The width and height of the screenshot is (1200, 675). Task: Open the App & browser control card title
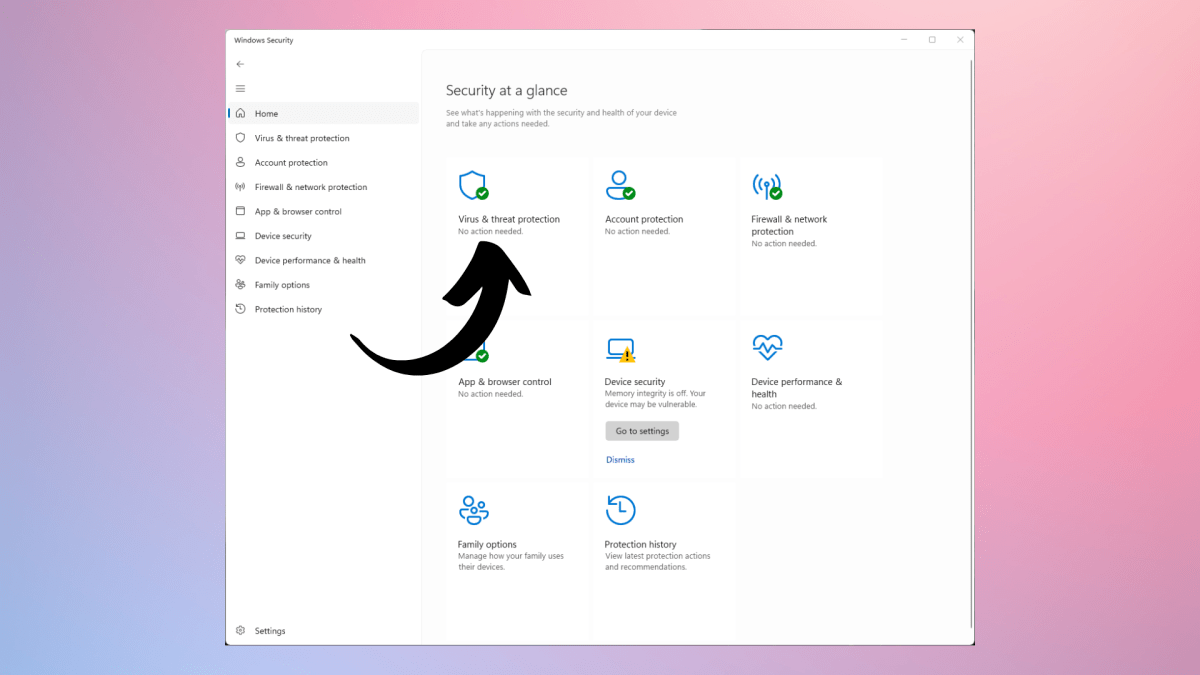pyautogui.click(x=505, y=382)
